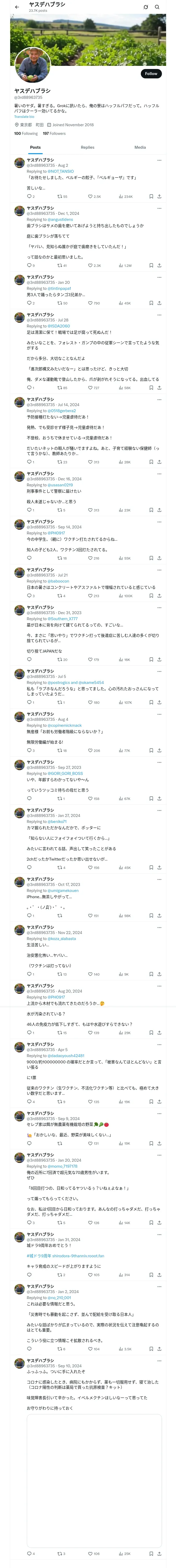176x1568 pixels.
Task: Share the reply to @0518gerbera2
Action: [x=159, y=462]
